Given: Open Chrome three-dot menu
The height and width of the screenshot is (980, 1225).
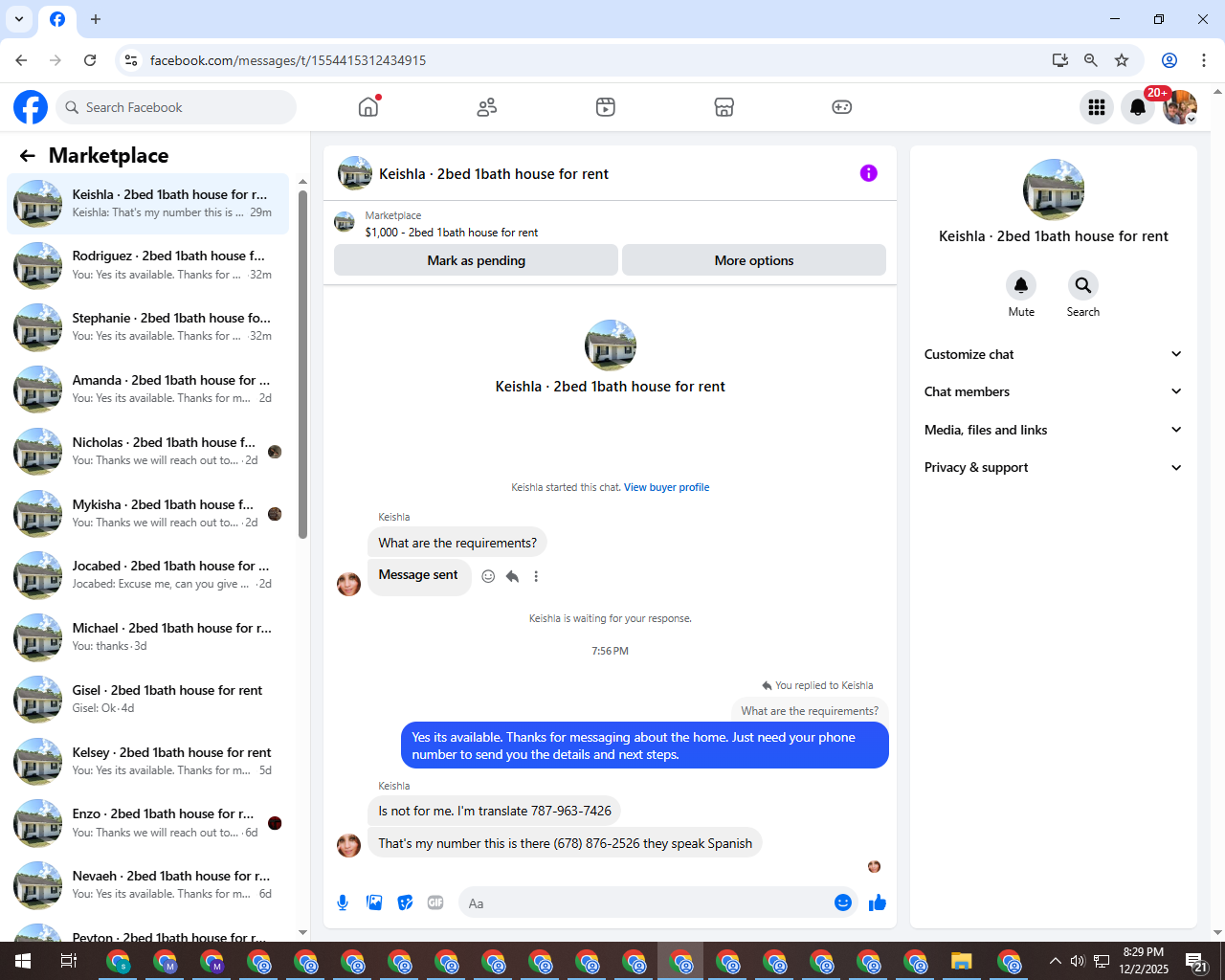Looking at the screenshot, I should [1204, 60].
